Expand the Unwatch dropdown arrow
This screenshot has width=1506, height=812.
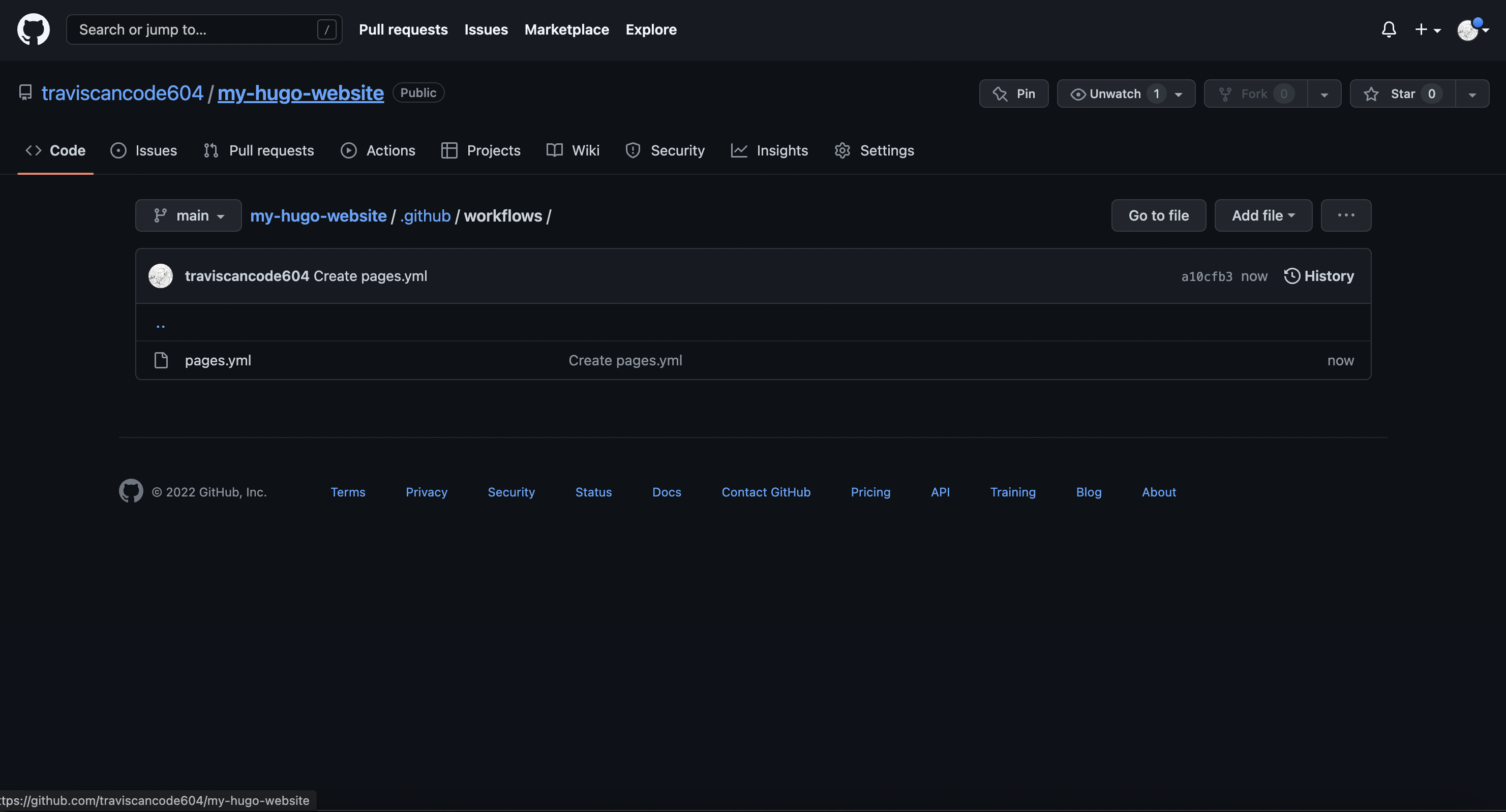tap(1179, 94)
